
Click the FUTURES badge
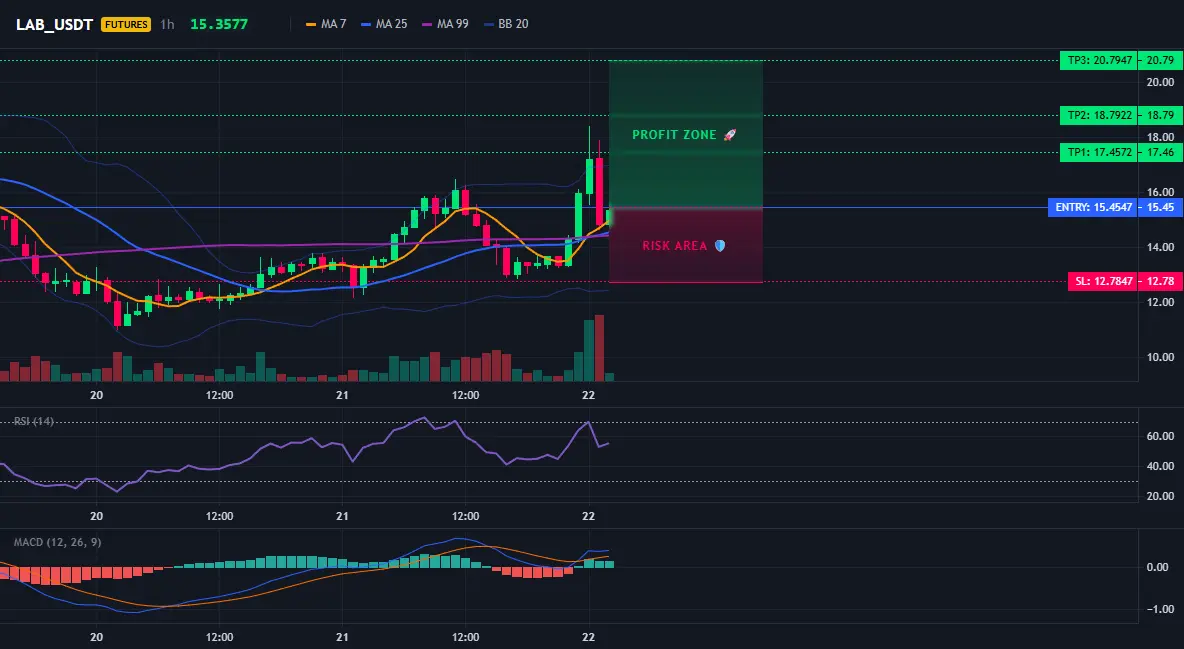tap(126, 24)
